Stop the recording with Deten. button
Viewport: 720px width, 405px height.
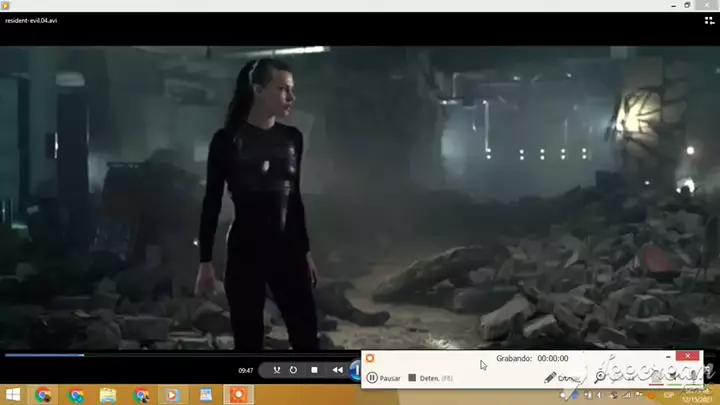pyautogui.click(x=430, y=378)
